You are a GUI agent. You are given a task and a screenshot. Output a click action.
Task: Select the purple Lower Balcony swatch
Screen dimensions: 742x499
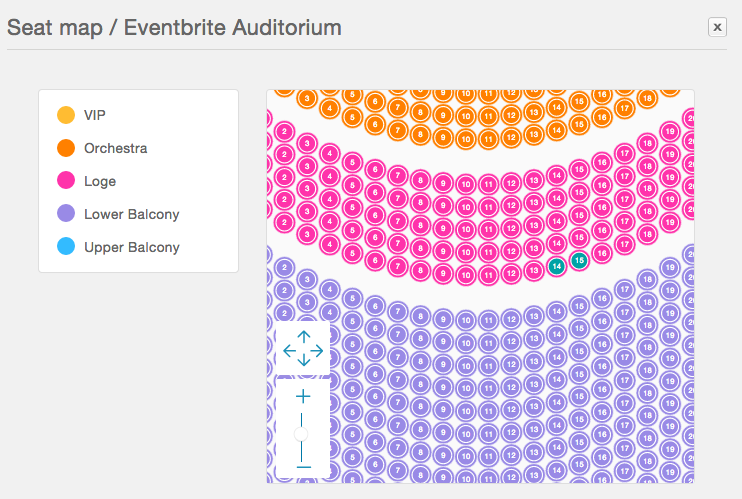point(66,213)
